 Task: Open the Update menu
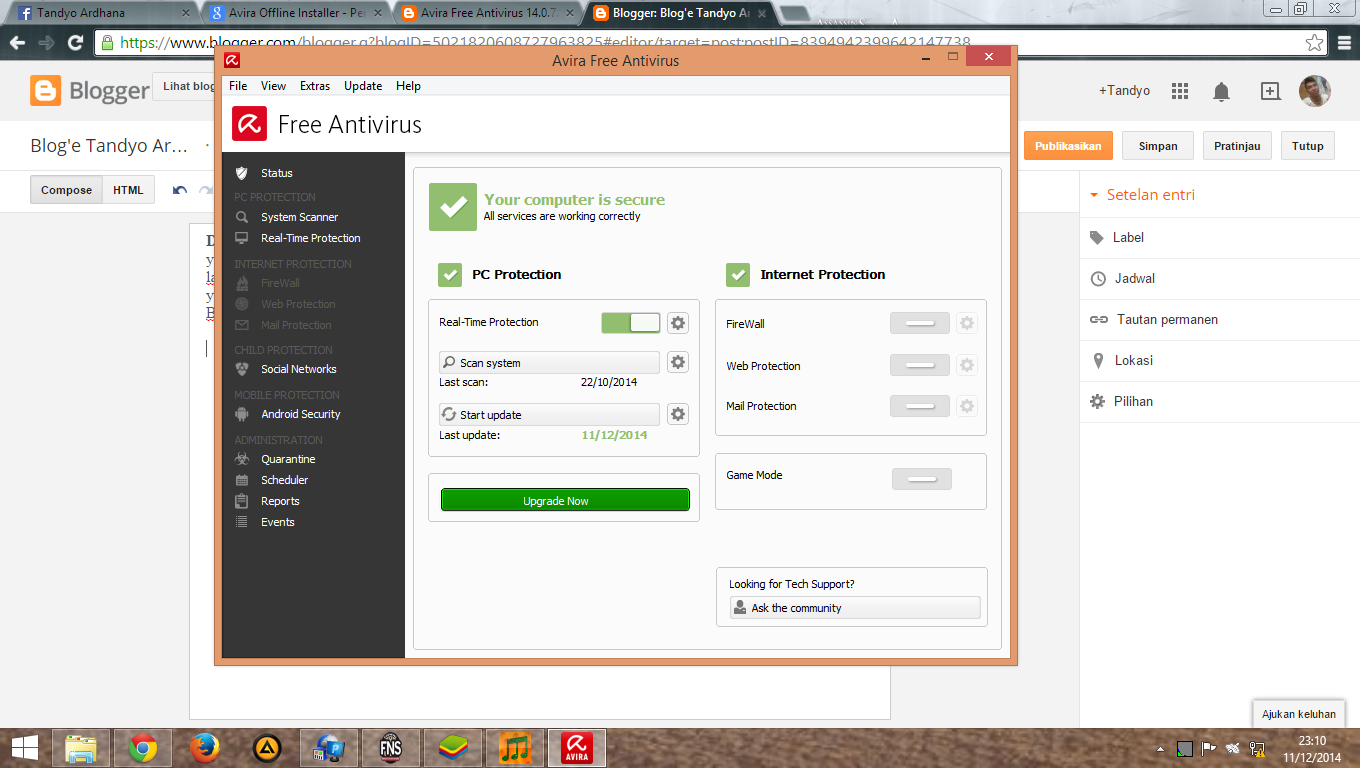(x=363, y=86)
